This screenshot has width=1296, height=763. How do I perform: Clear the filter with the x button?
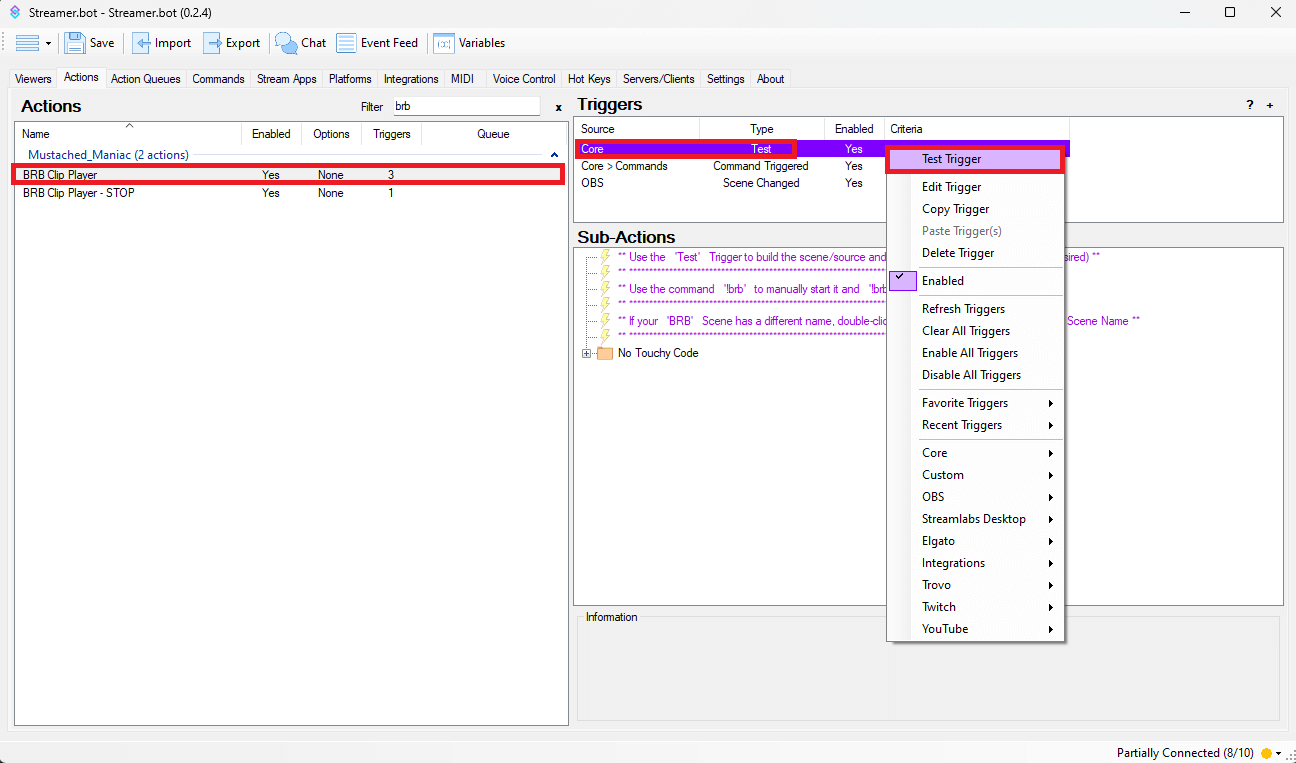(x=558, y=107)
